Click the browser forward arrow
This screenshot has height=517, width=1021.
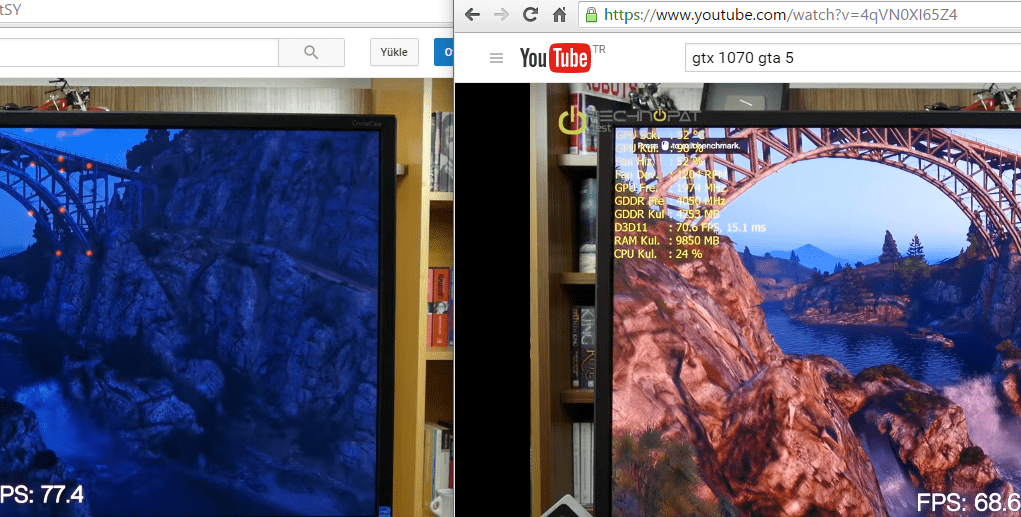(x=501, y=14)
